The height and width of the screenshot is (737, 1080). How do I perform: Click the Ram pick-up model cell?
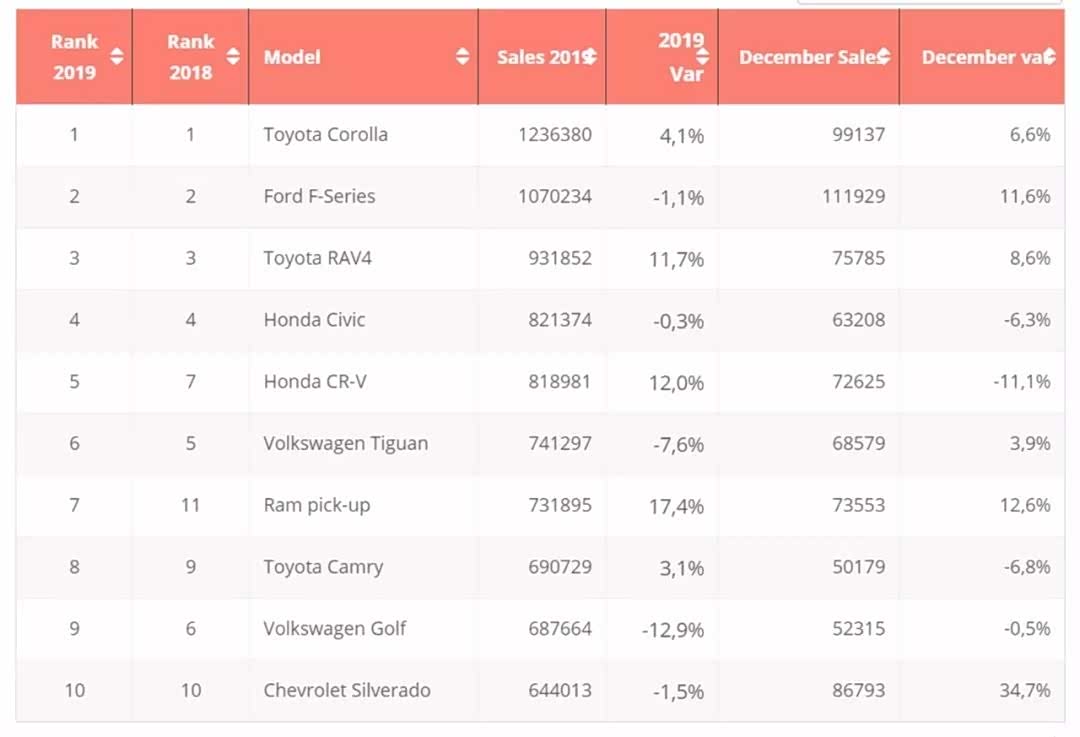[316, 506]
